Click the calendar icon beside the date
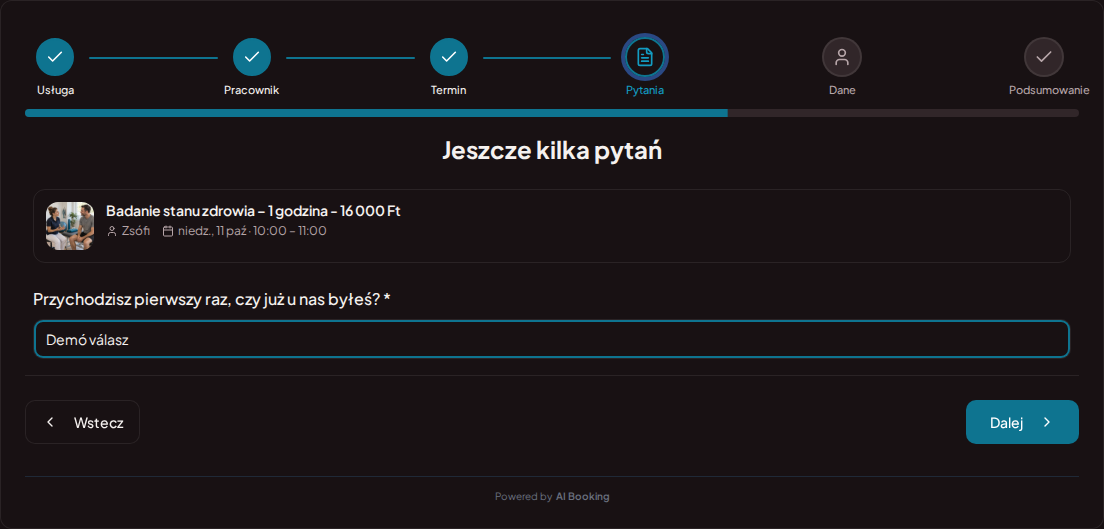 tap(168, 231)
